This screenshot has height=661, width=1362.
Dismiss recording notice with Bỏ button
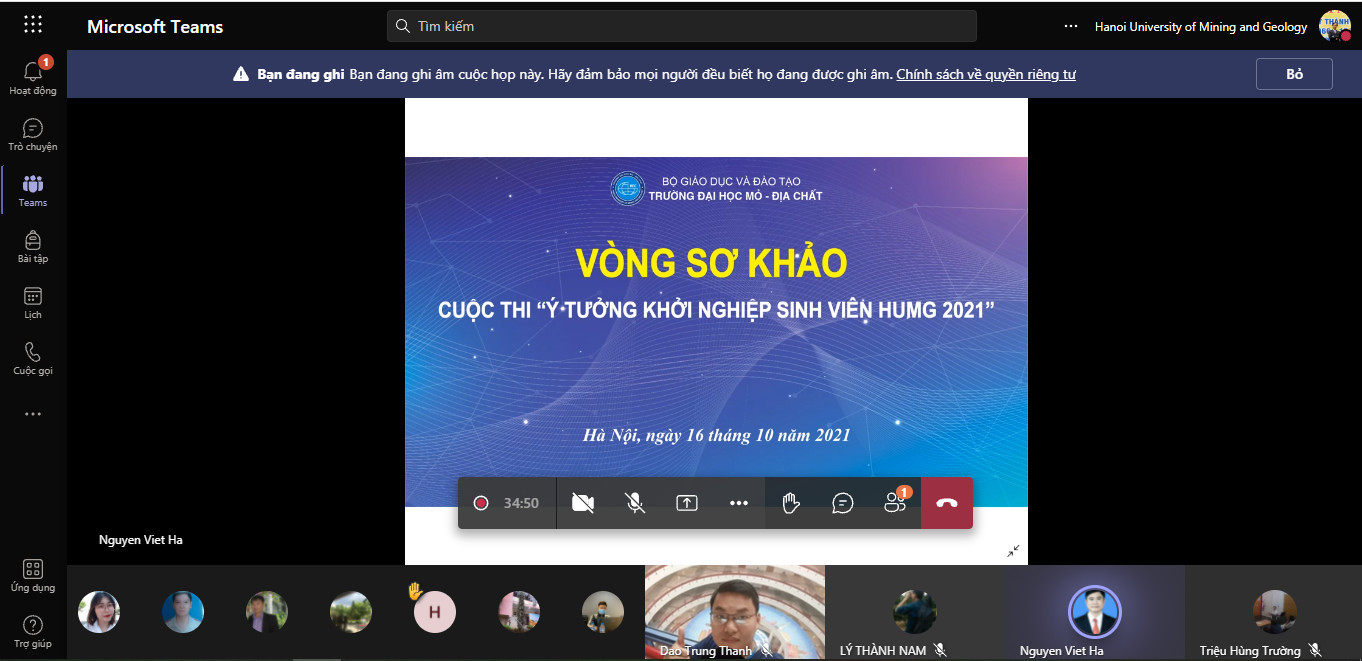click(x=1295, y=74)
